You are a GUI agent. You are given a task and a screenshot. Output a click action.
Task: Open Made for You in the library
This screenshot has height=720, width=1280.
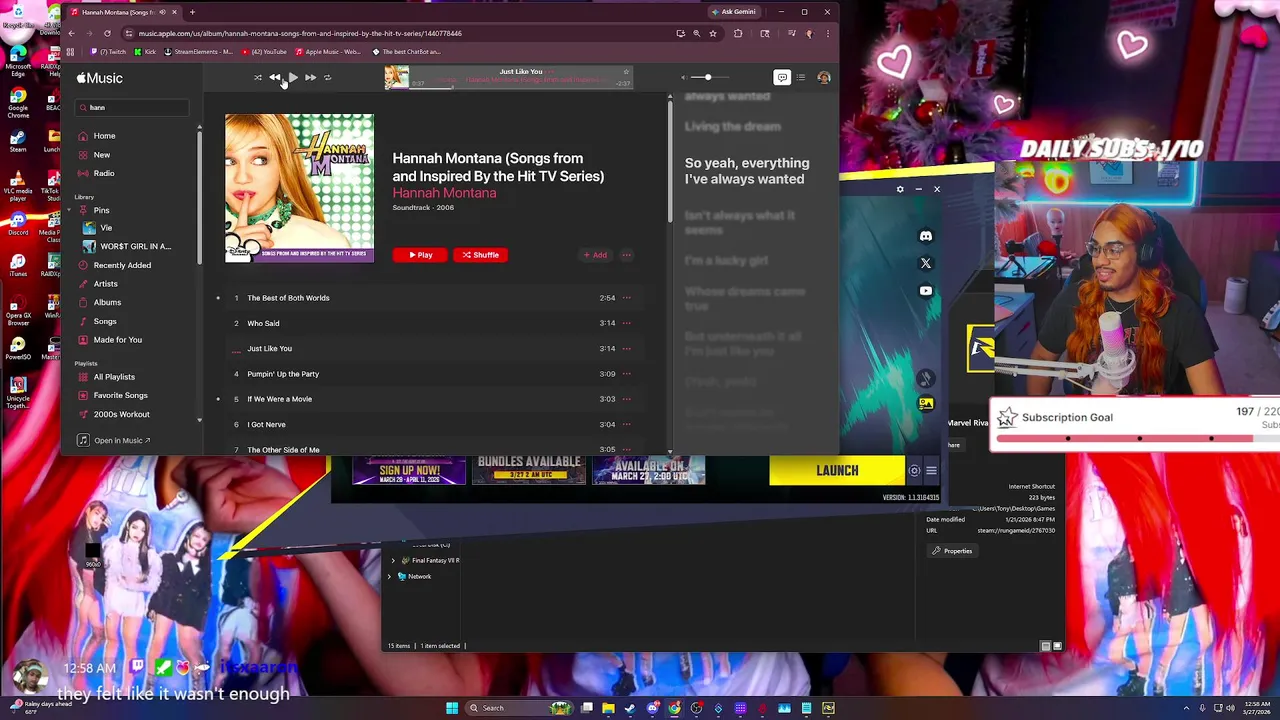point(117,340)
